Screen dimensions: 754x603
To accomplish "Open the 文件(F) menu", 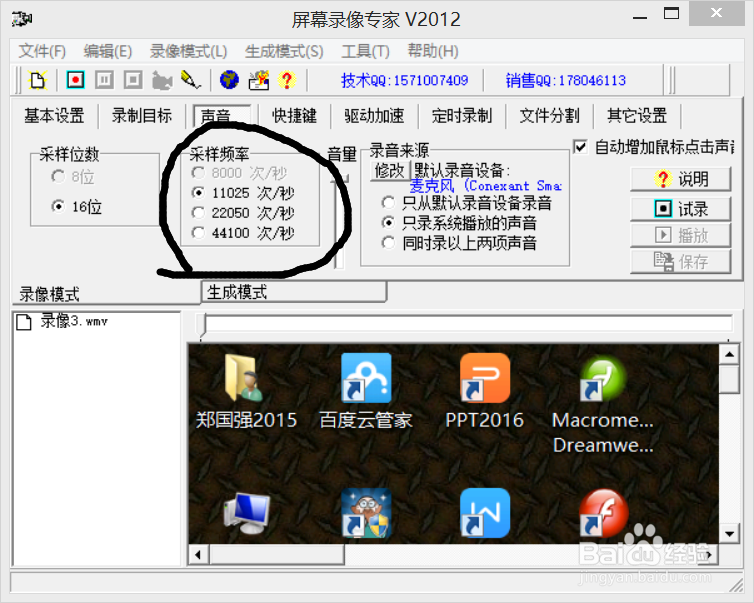I will click(42, 51).
